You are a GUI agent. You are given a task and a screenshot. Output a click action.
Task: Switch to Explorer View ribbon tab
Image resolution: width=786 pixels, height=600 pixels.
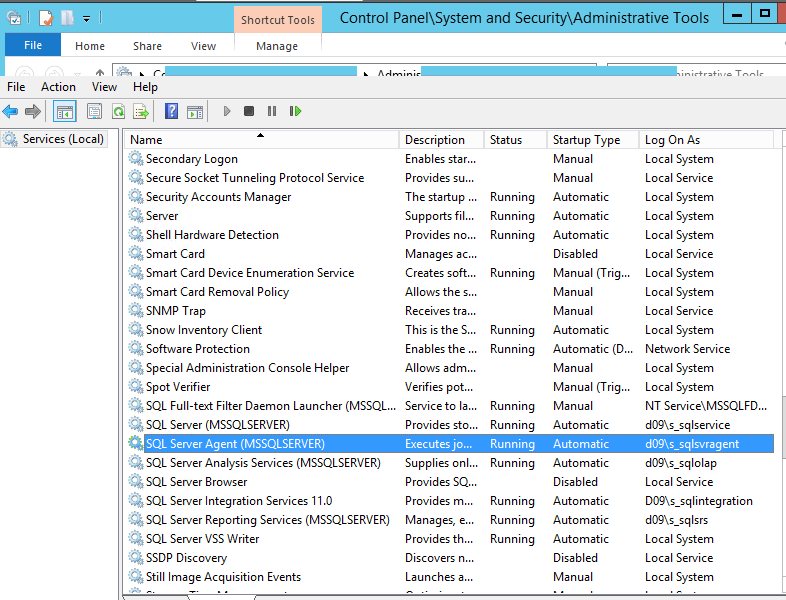tap(203, 46)
